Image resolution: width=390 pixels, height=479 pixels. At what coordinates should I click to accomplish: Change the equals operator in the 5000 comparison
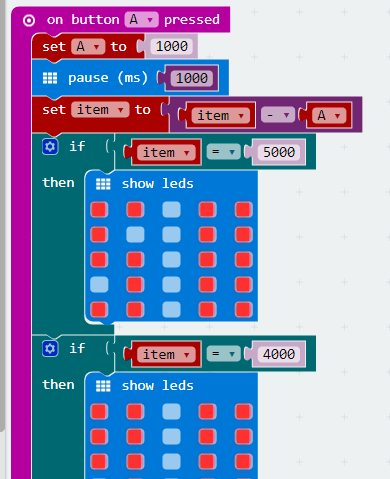(223, 152)
